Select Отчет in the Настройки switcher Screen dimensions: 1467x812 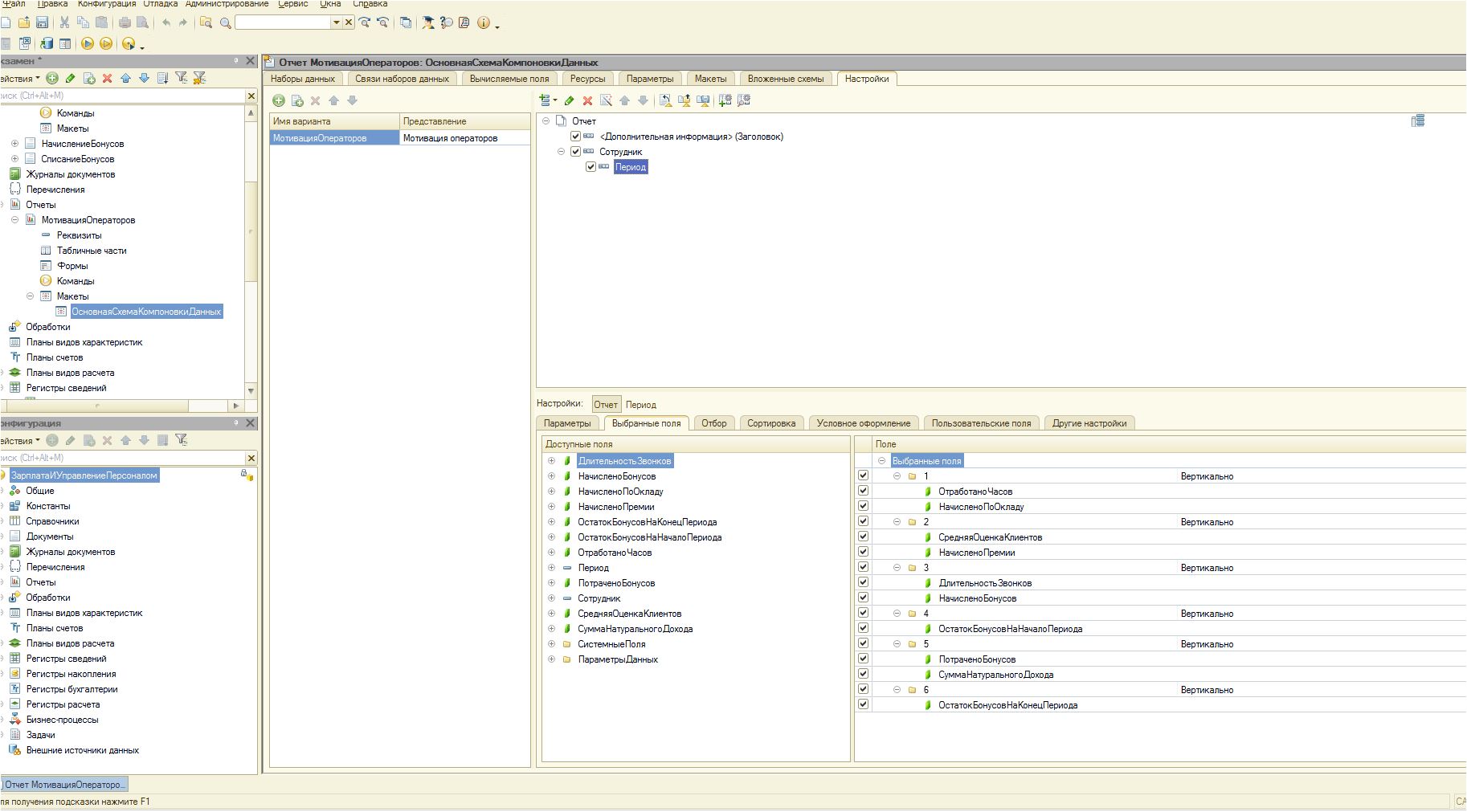(606, 404)
